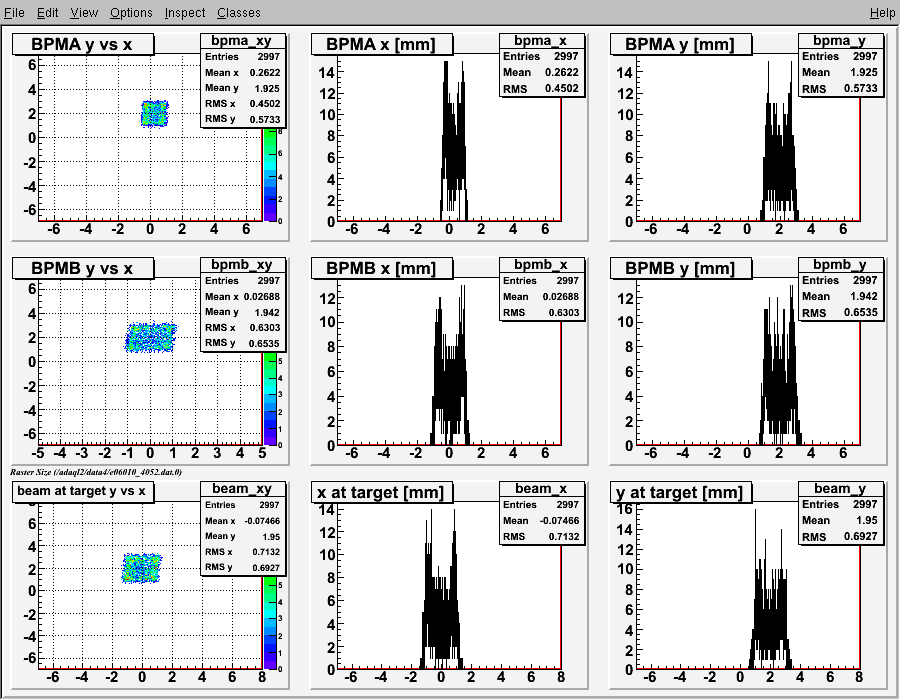The height and width of the screenshot is (700, 900).
Task: Click the BPMB y vs x scatter cluster
Action: tap(151, 337)
